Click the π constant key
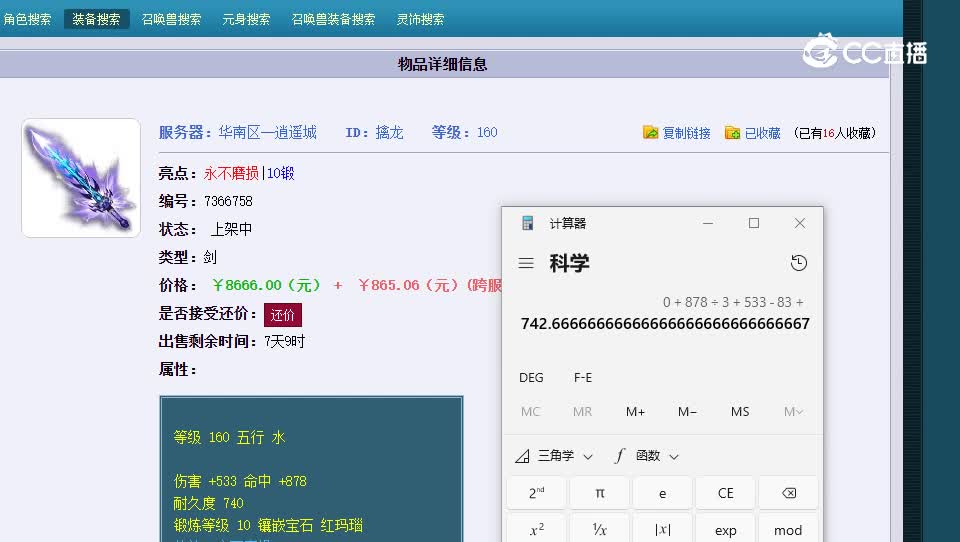The width and height of the screenshot is (960, 542). [x=600, y=493]
